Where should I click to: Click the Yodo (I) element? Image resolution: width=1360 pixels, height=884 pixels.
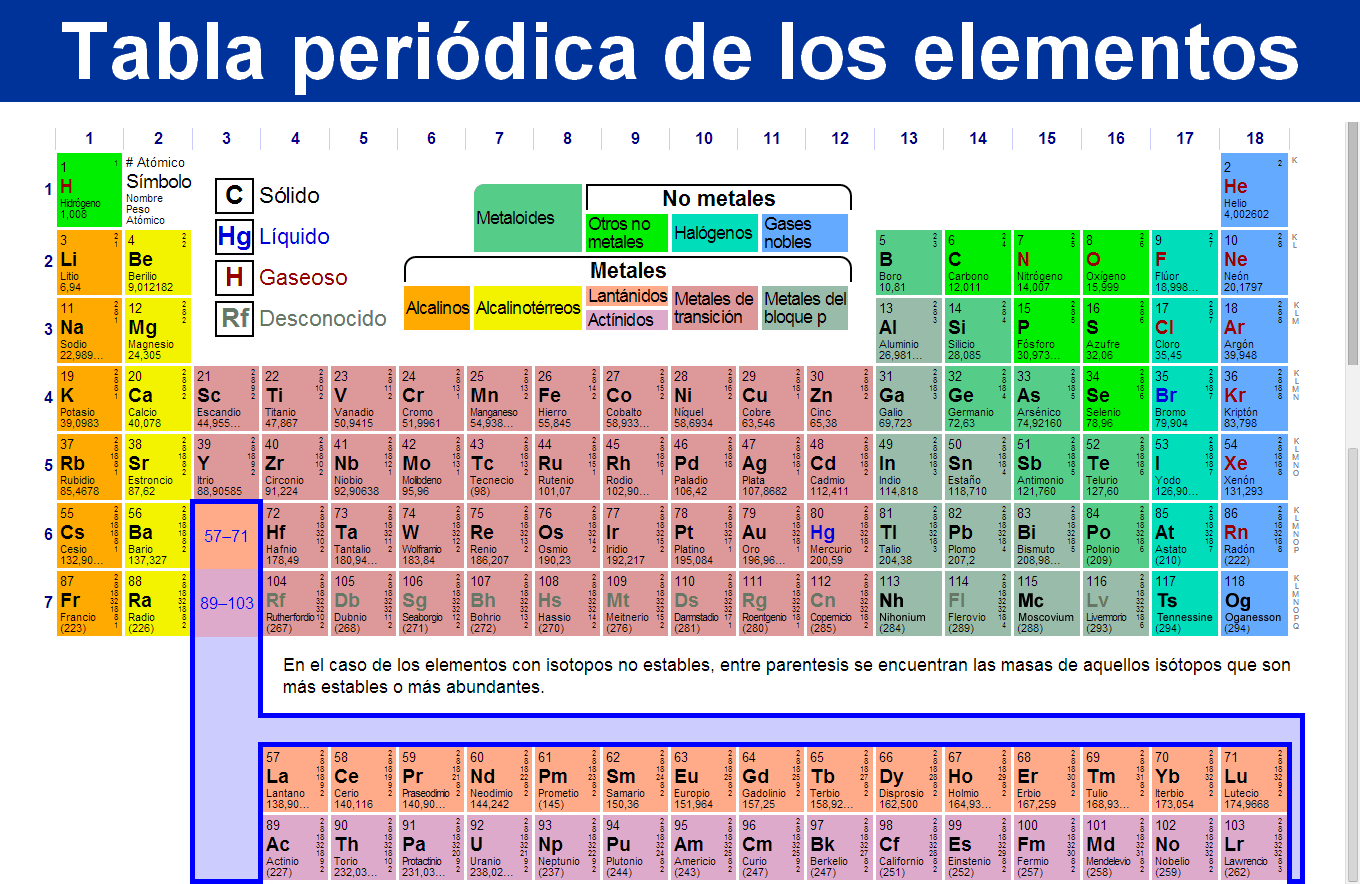[1184, 465]
